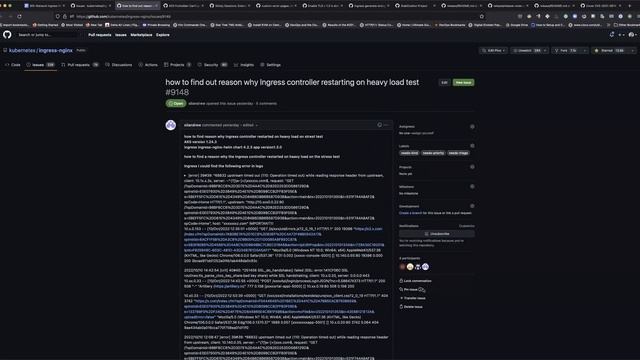Click Lock conversation link
The image size is (640, 360).
tap(415, 281)
